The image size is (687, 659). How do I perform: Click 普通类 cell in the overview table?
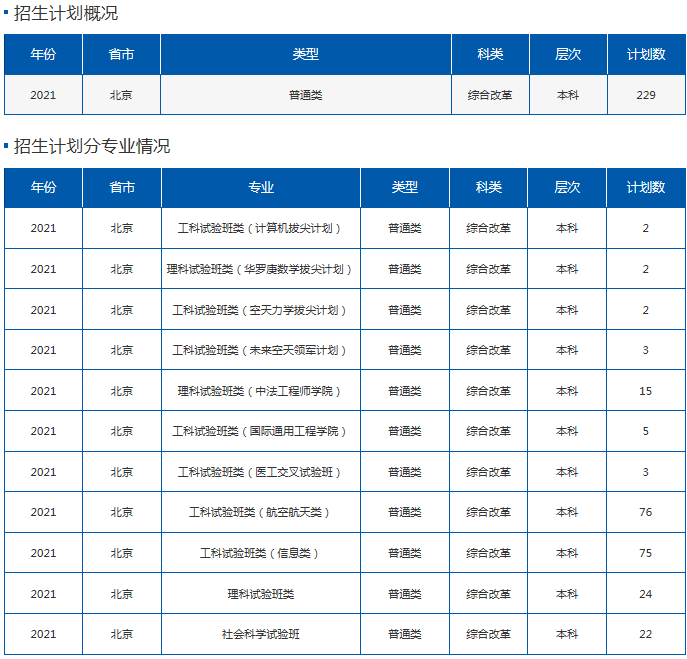coord(305,95)
